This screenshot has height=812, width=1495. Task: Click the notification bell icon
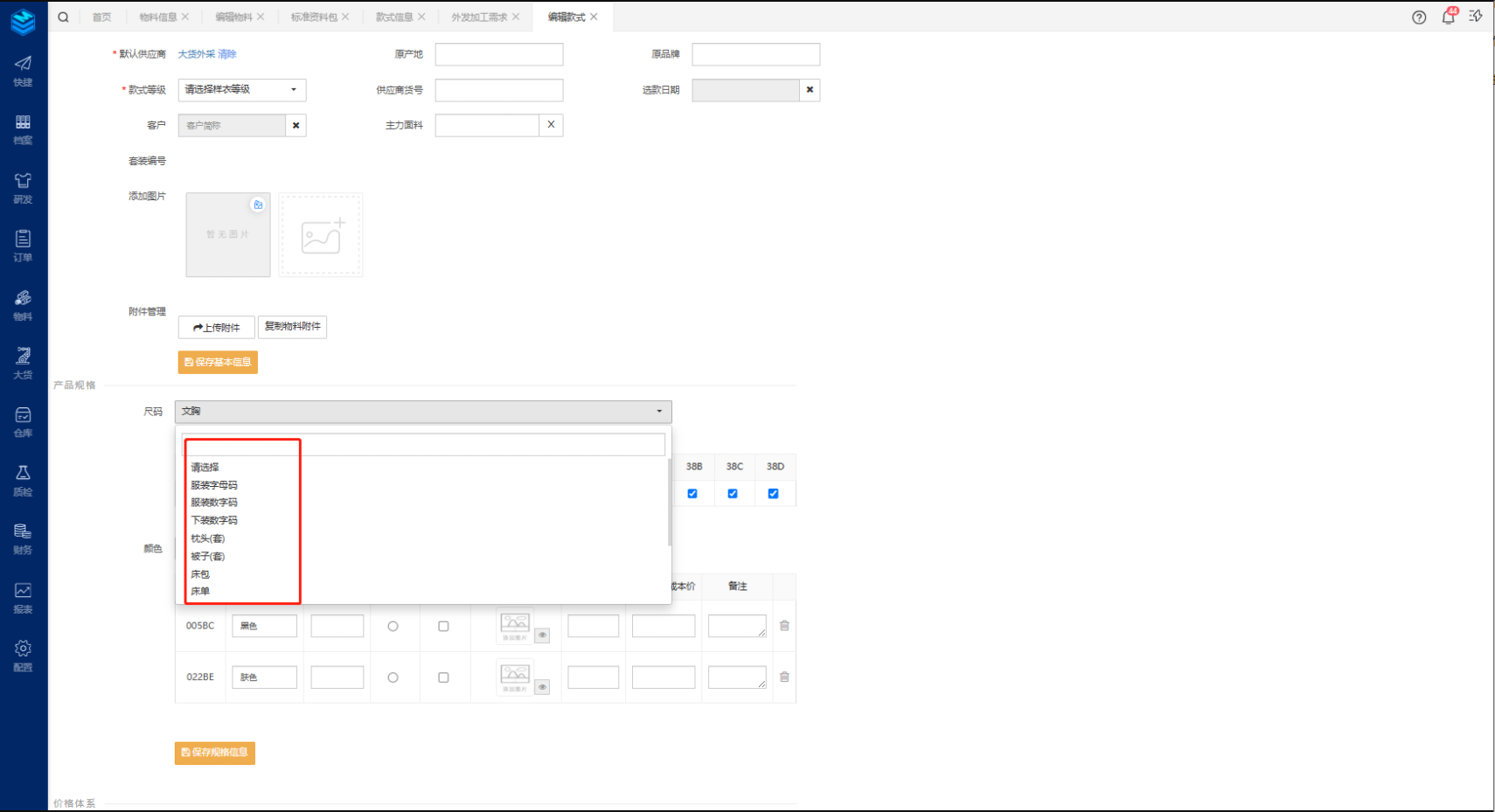(x=1449, y=17)
